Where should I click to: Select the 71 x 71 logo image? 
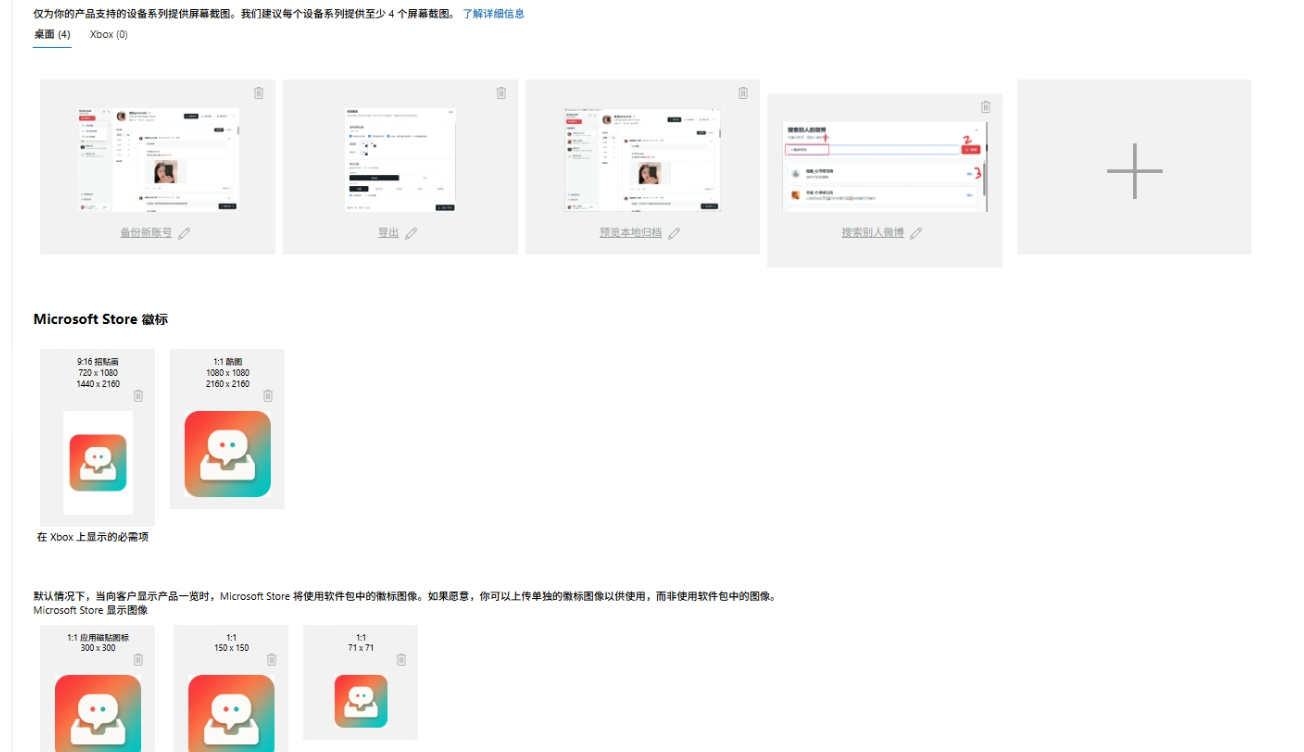(x=361, y=701)
